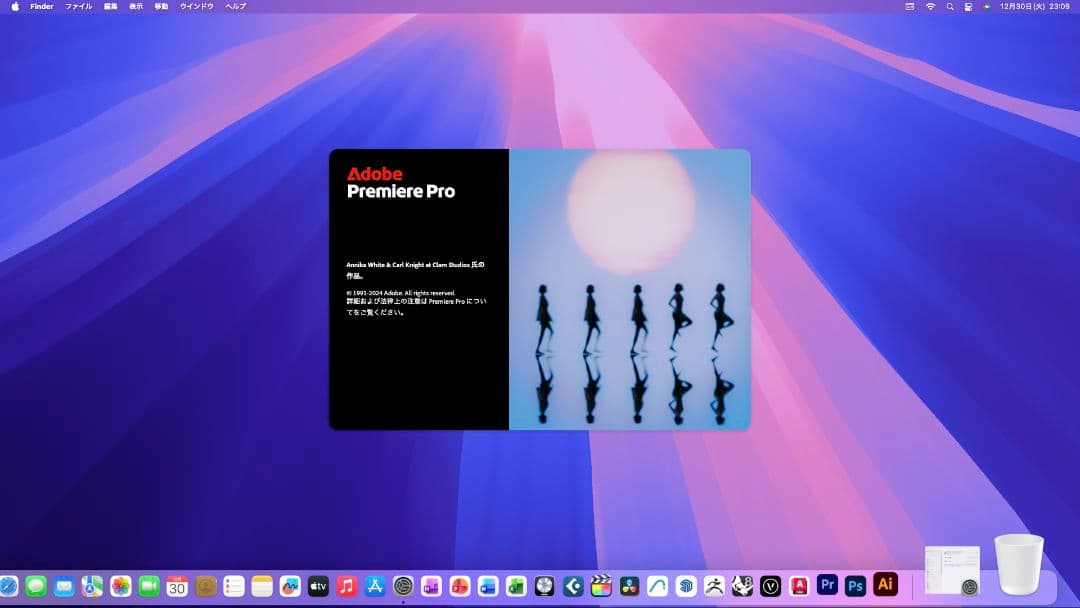Open the App Store from the Dock

pyautogui.click(x=373, y=585)
